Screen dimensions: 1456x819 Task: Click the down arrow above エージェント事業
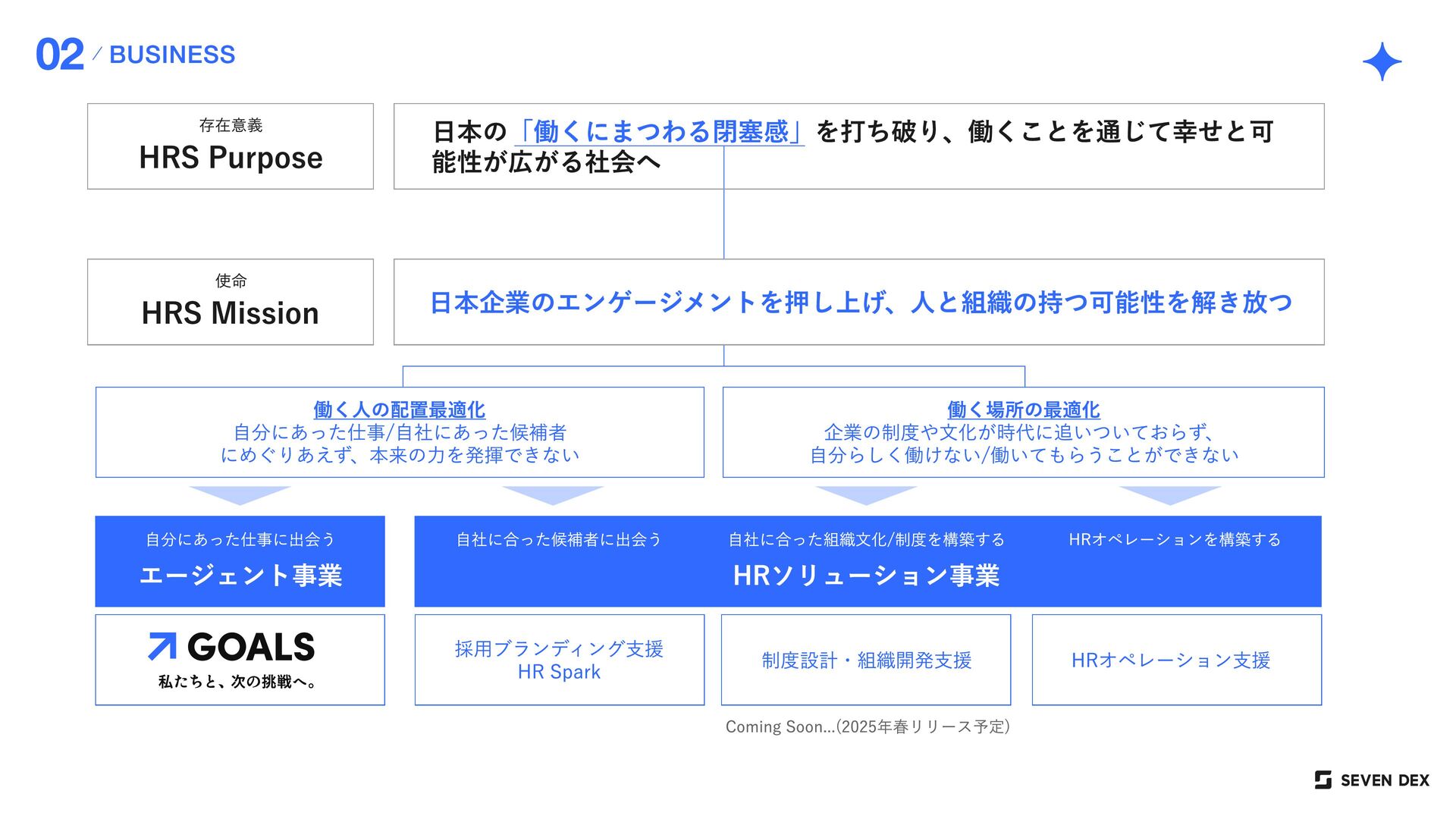[240, 495]
